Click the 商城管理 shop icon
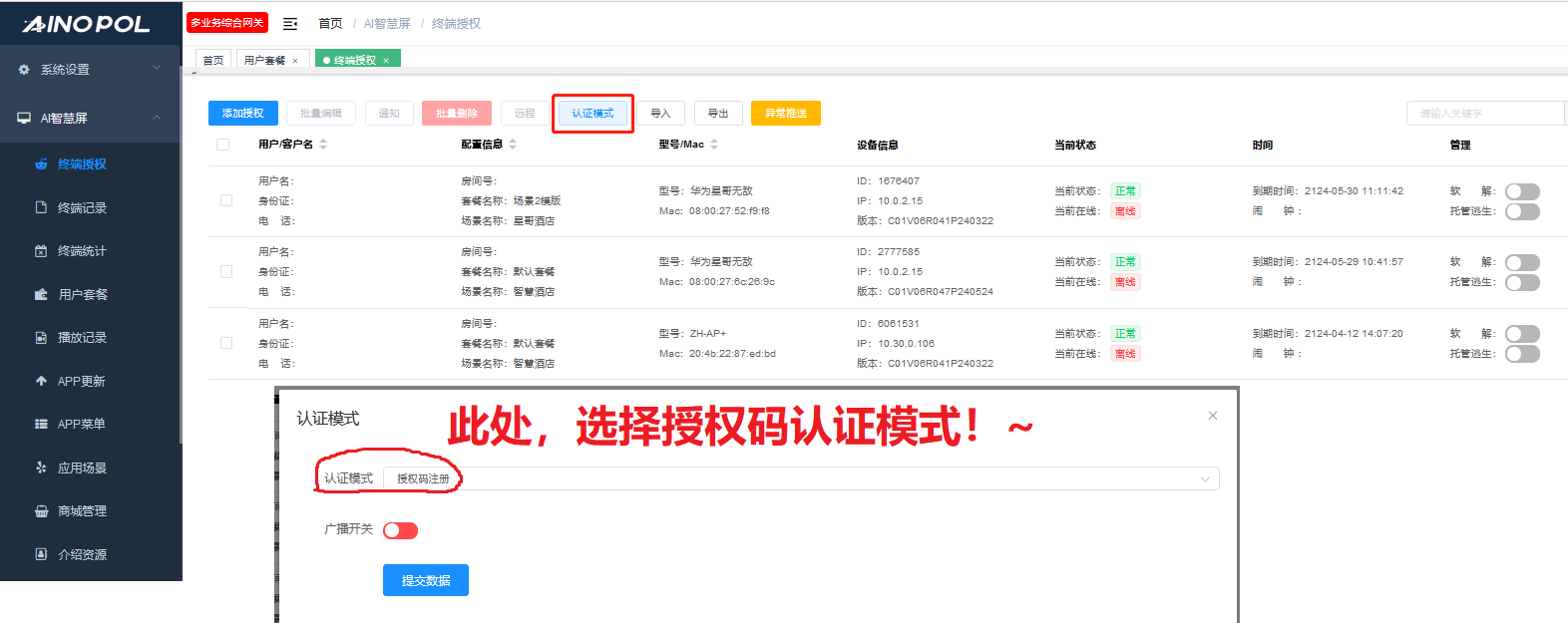 click(41, 511)
